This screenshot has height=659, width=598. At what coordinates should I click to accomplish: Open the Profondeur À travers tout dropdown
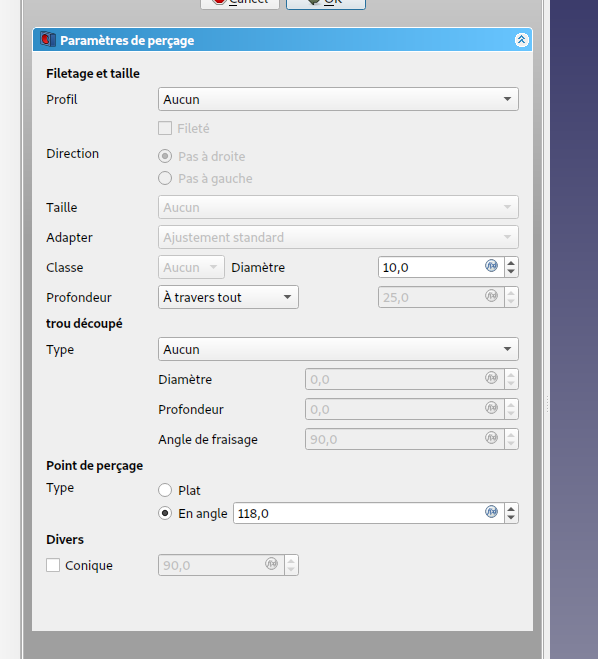click(x=228, y=297)
